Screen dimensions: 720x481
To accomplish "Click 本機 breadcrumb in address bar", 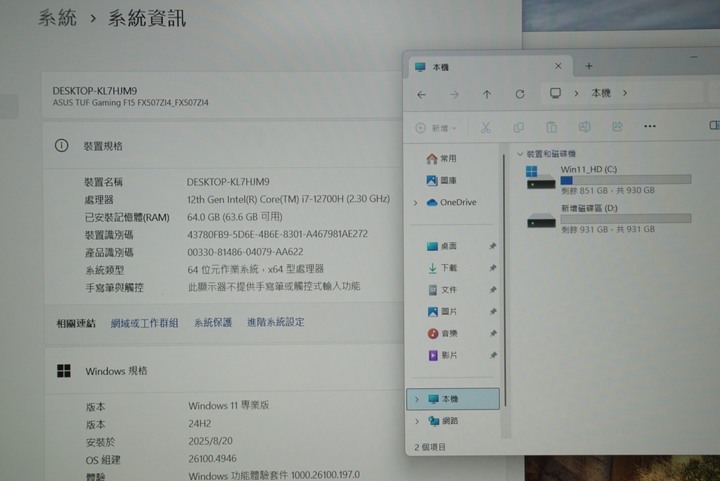I will click(x=601, y=93).
